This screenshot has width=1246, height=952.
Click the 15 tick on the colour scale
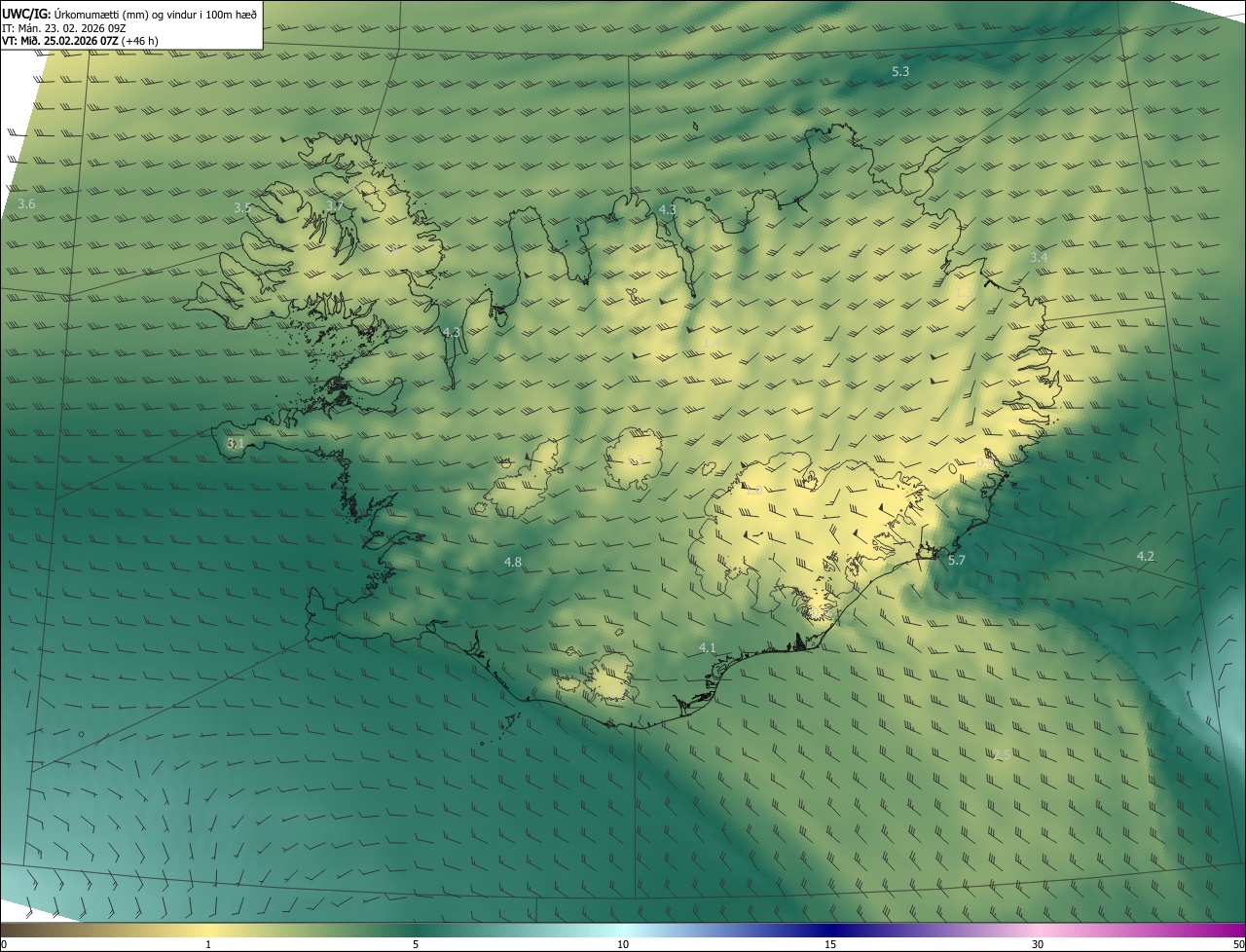830,944
